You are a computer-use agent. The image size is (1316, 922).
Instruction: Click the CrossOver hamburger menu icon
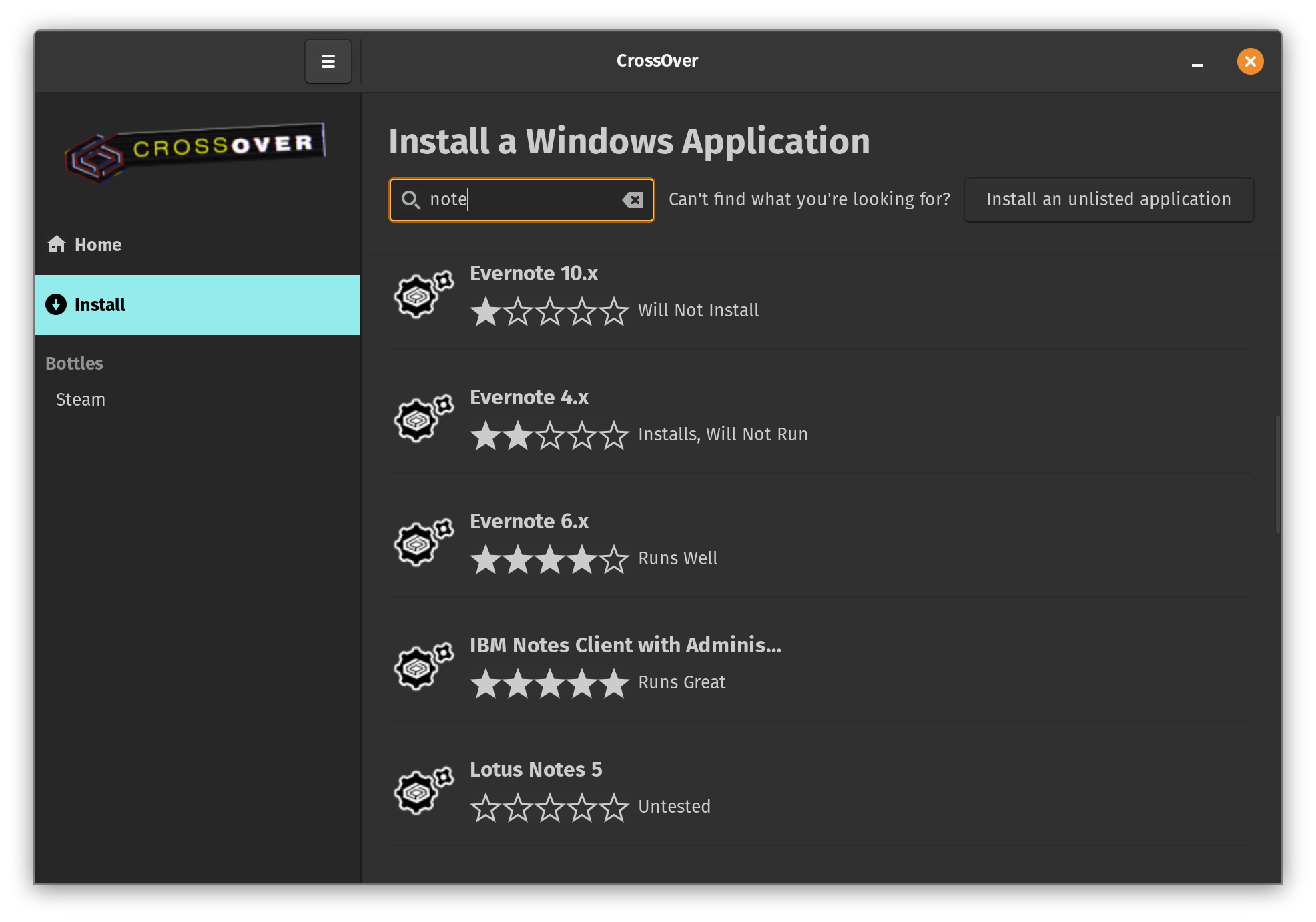click(x=328, y=61)
